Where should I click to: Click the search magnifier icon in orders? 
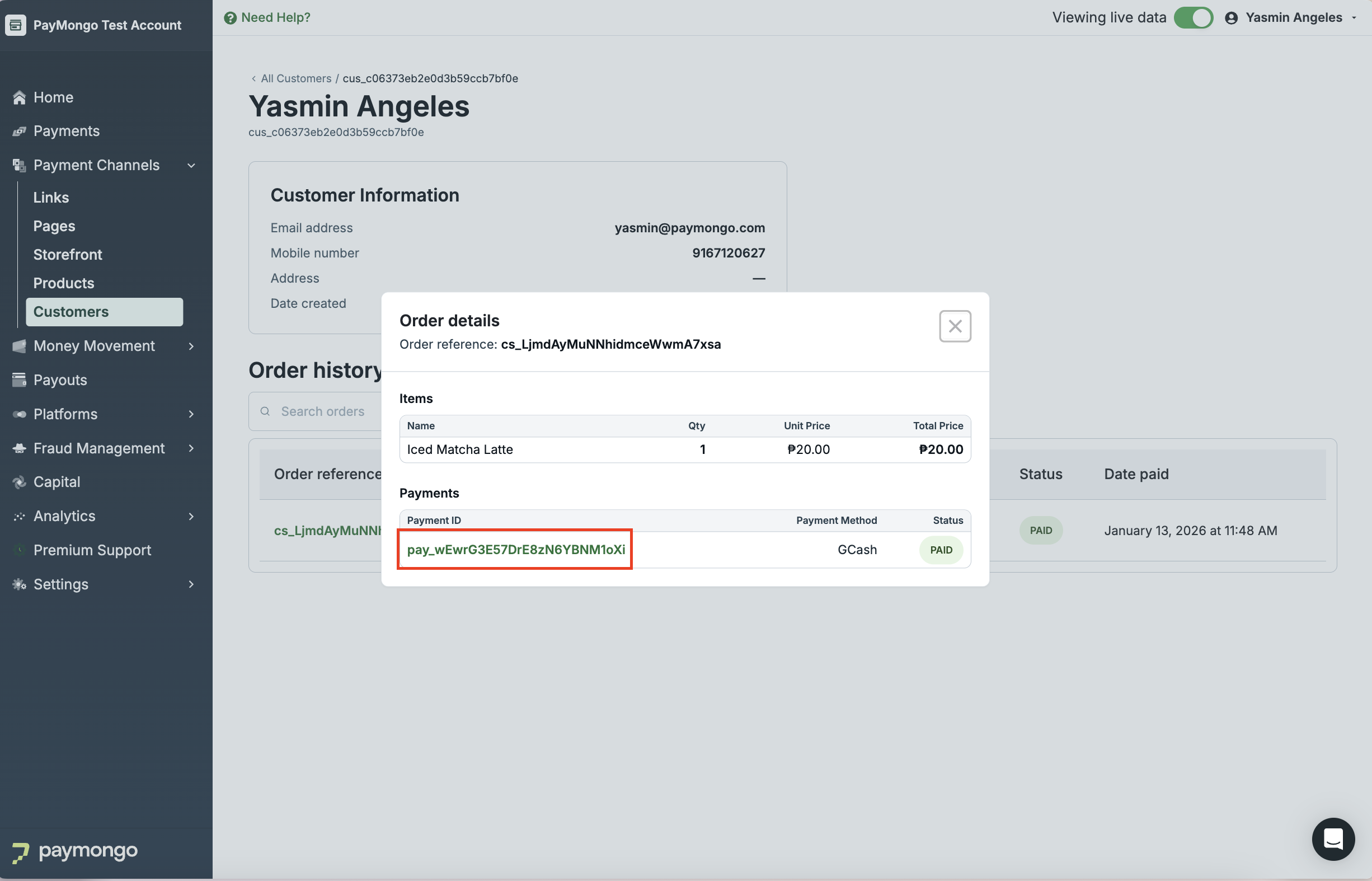tap(265, 411)
